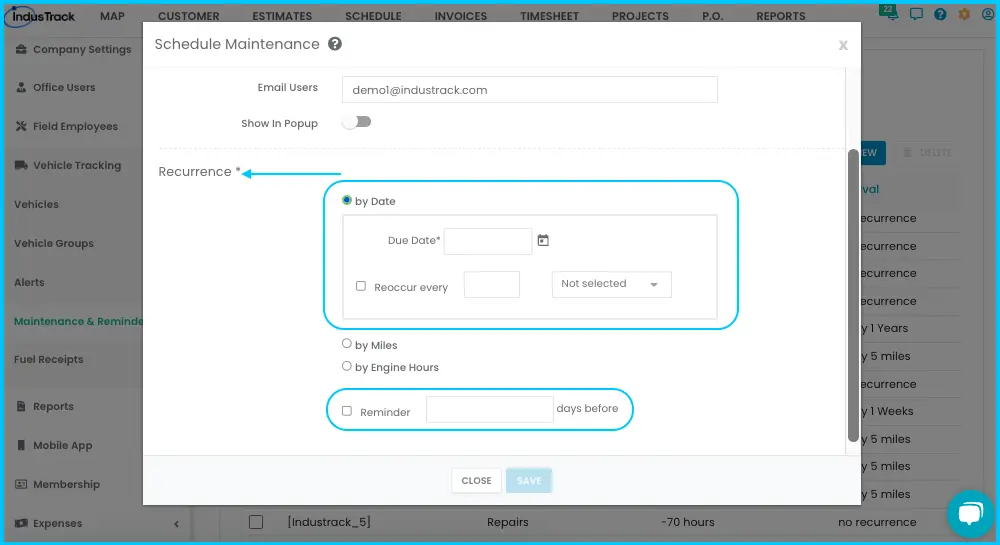Viewport: 1000px width, 545px height.
Task: Open the messages icon in top bar
Action: 916,14
